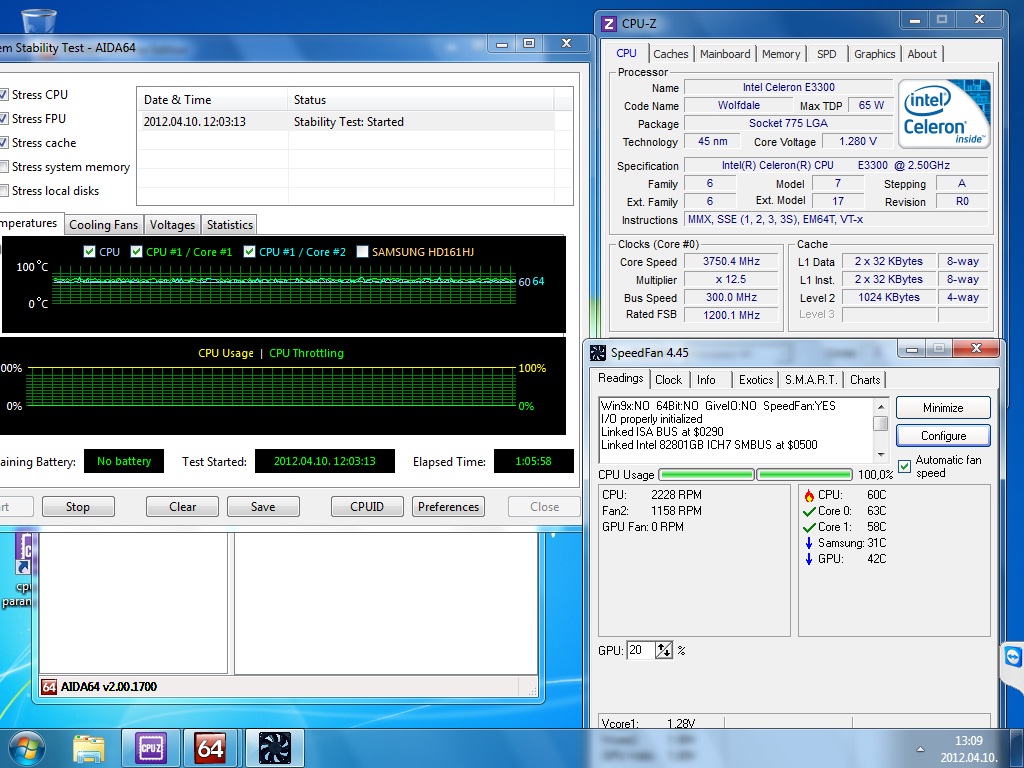Open the Mainboard tab in CPU-Z

(x=725, y=54)
